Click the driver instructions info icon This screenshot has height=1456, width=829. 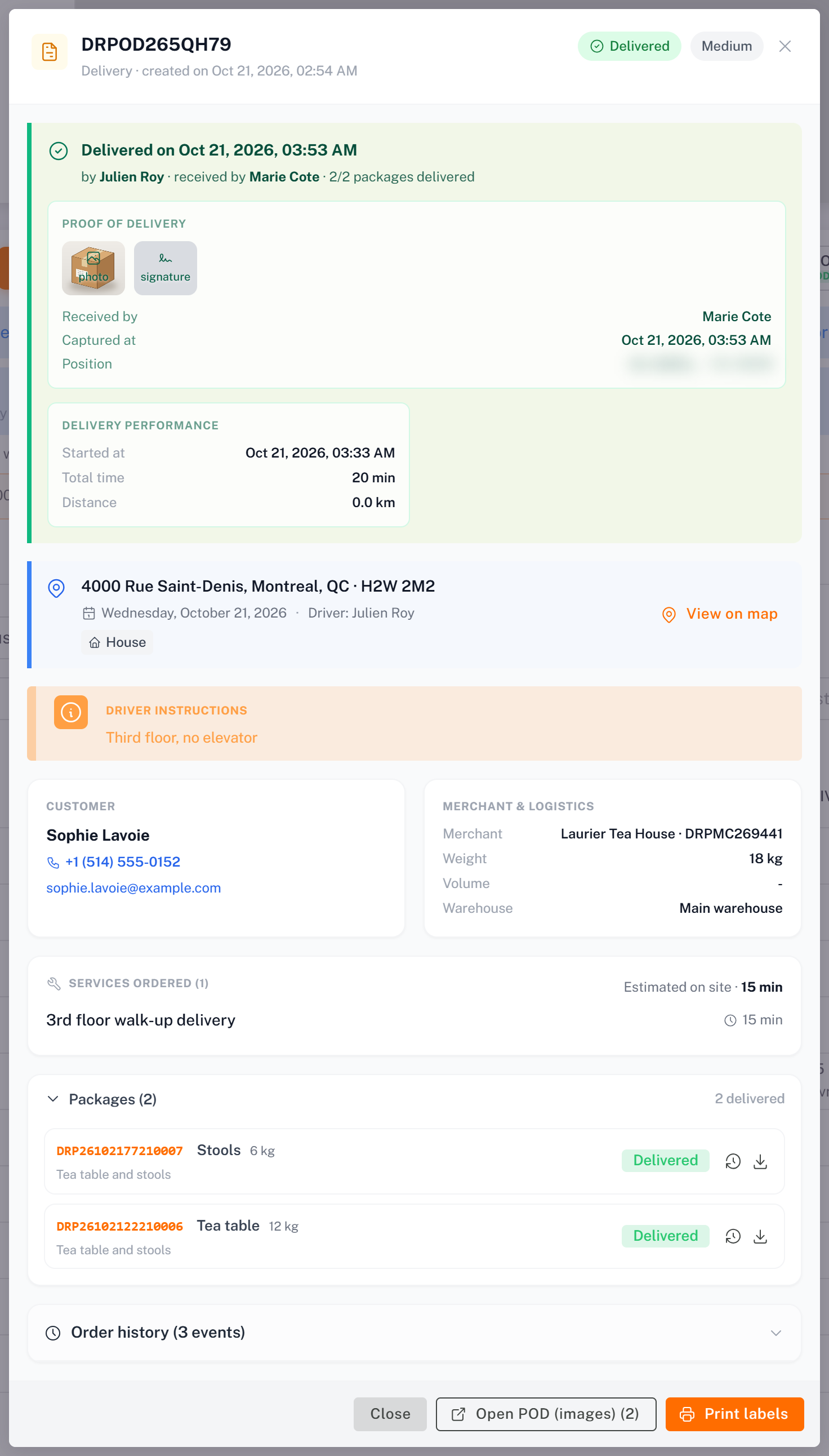(71, 712)
